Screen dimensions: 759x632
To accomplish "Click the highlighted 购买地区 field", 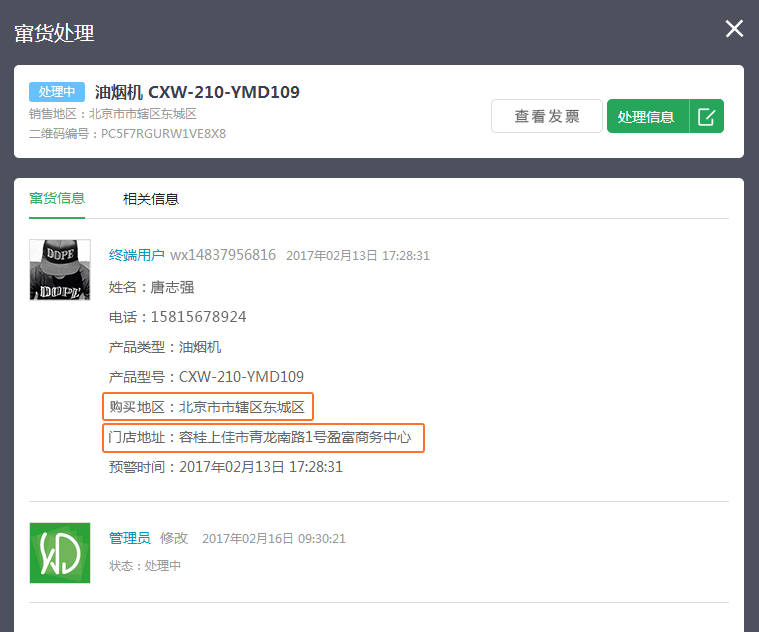I will (x=208, y=406).
